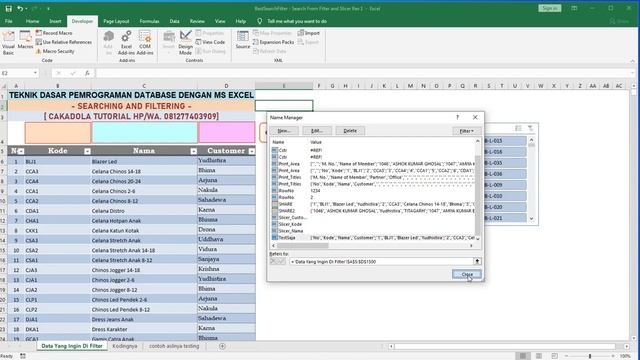Image resolution: width=640 pixels, height=360 pixels.
Task: Toggle Use Relative References
Action: (x=64, y=42)
